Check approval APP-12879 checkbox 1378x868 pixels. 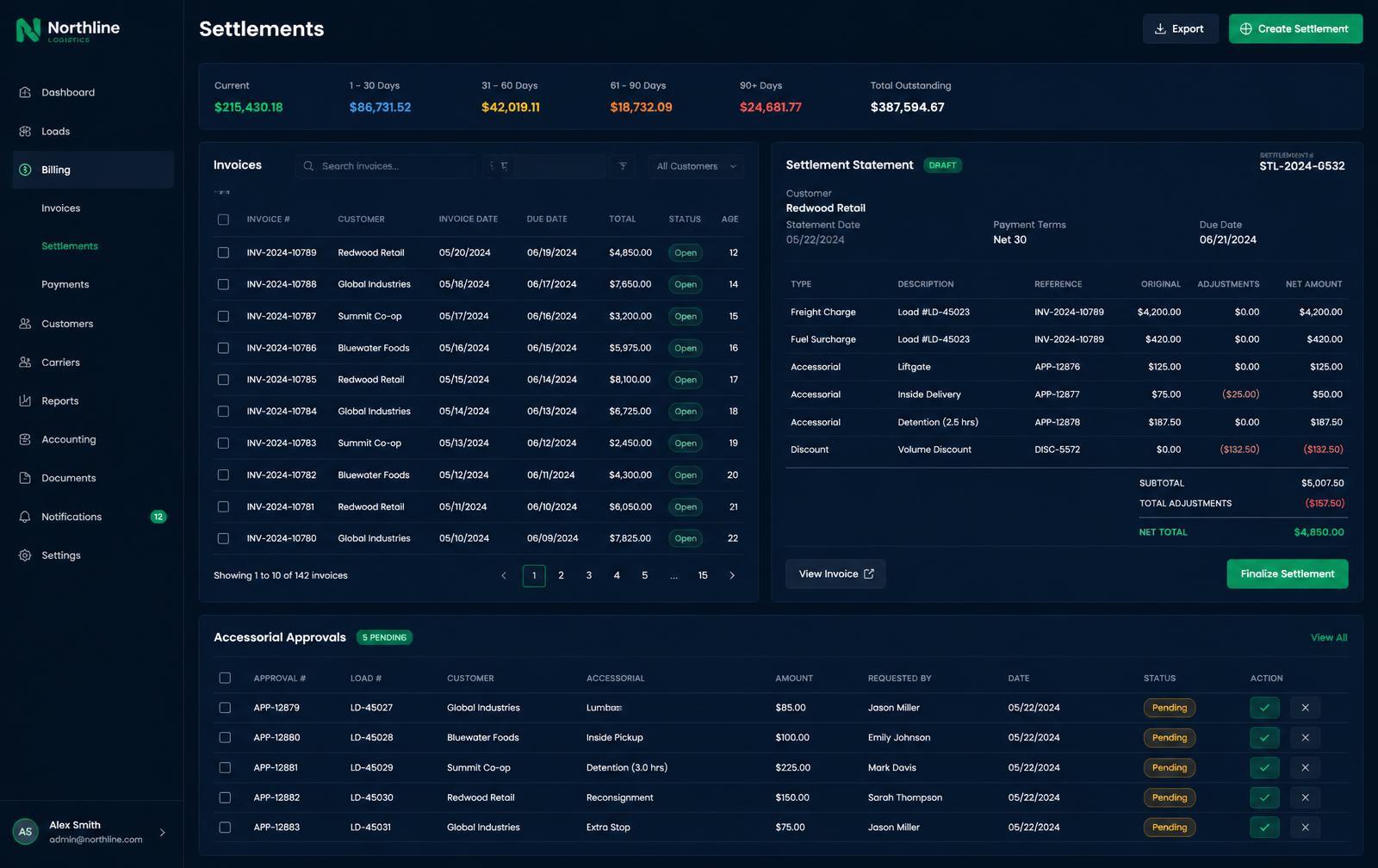225,708
